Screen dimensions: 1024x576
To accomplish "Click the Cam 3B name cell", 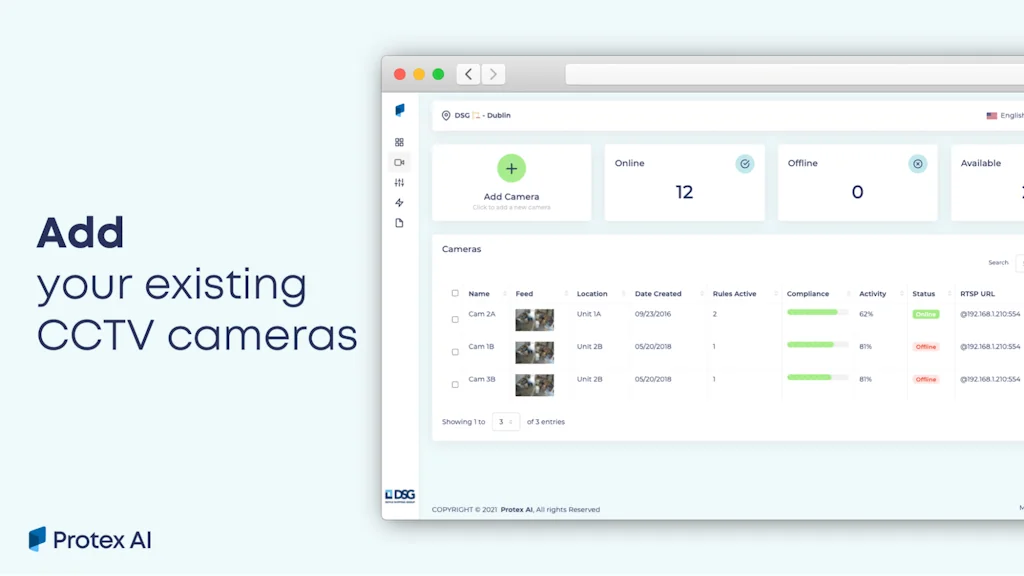I will point(482,379).
